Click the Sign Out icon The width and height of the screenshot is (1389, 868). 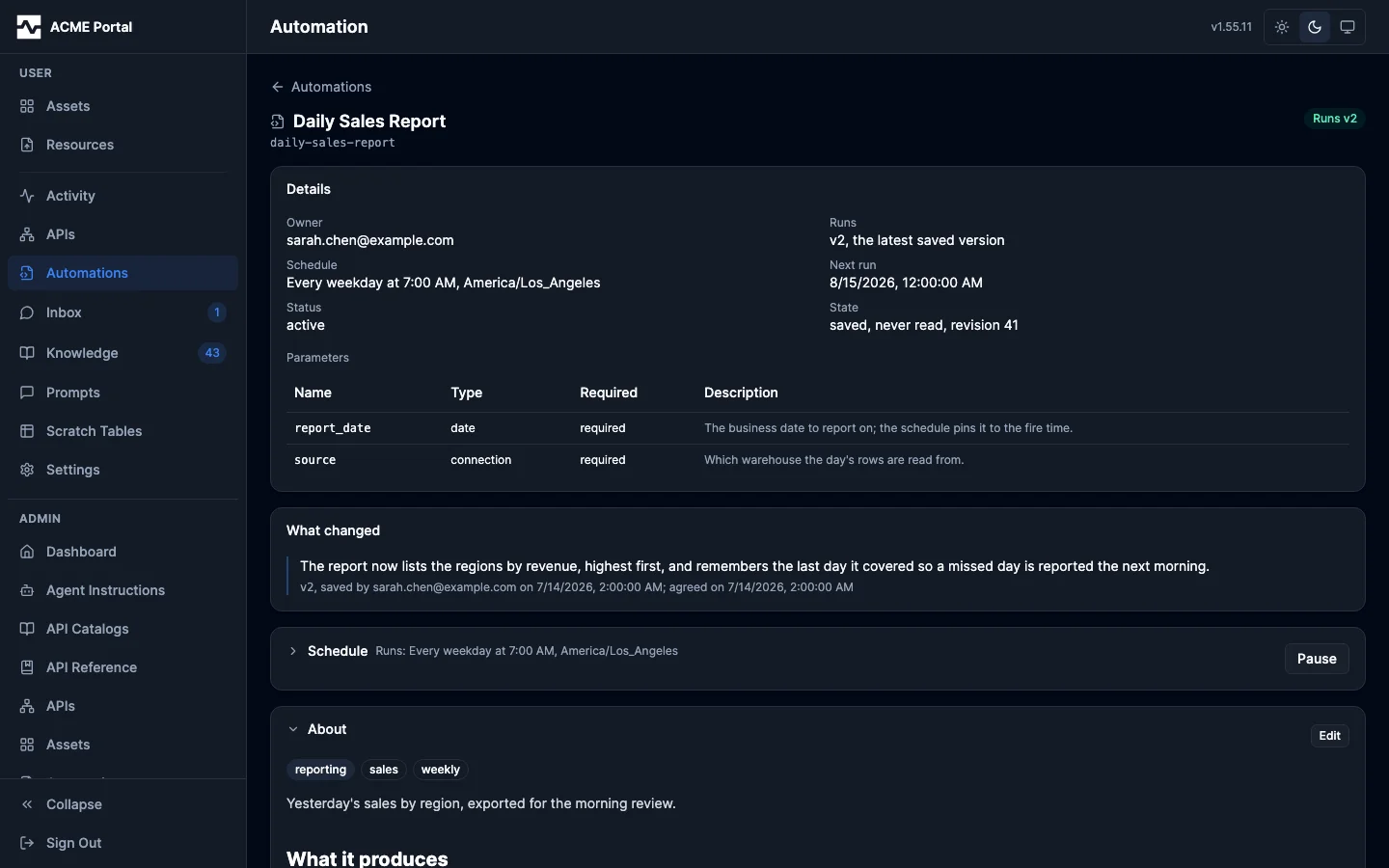tap(27, 843)
